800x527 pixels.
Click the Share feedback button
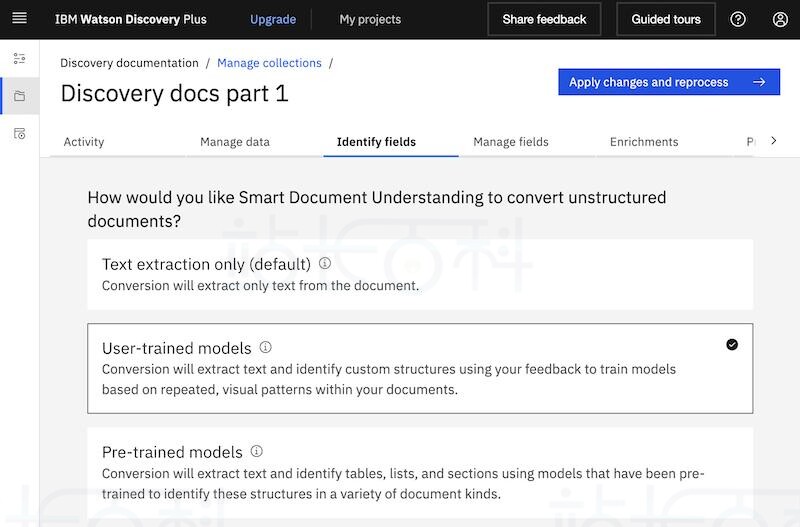tap(544, 19)
